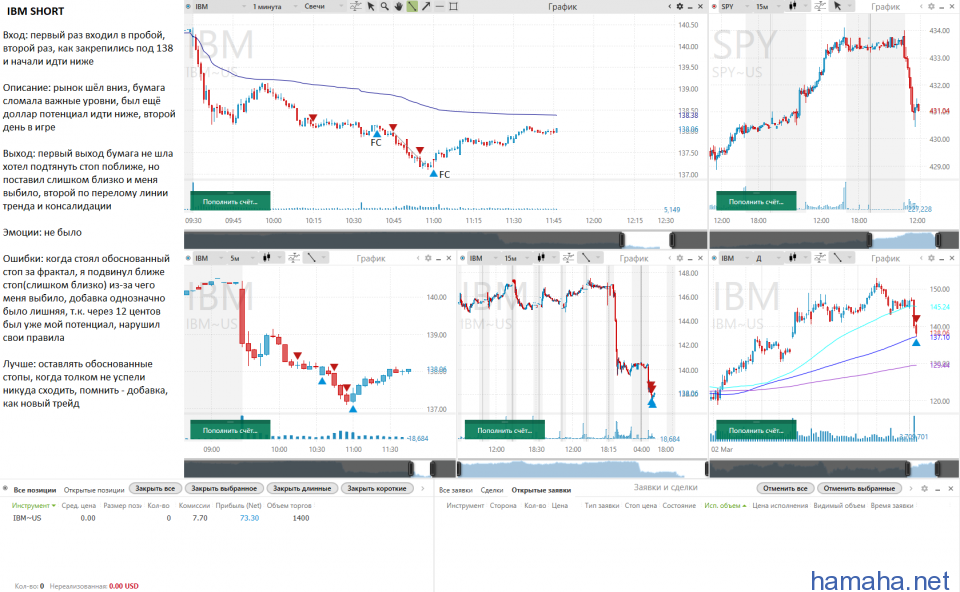Select the pointer tool in SPY chart toolbar
This screenshot has height=592, width=960.
click(837, 6)
